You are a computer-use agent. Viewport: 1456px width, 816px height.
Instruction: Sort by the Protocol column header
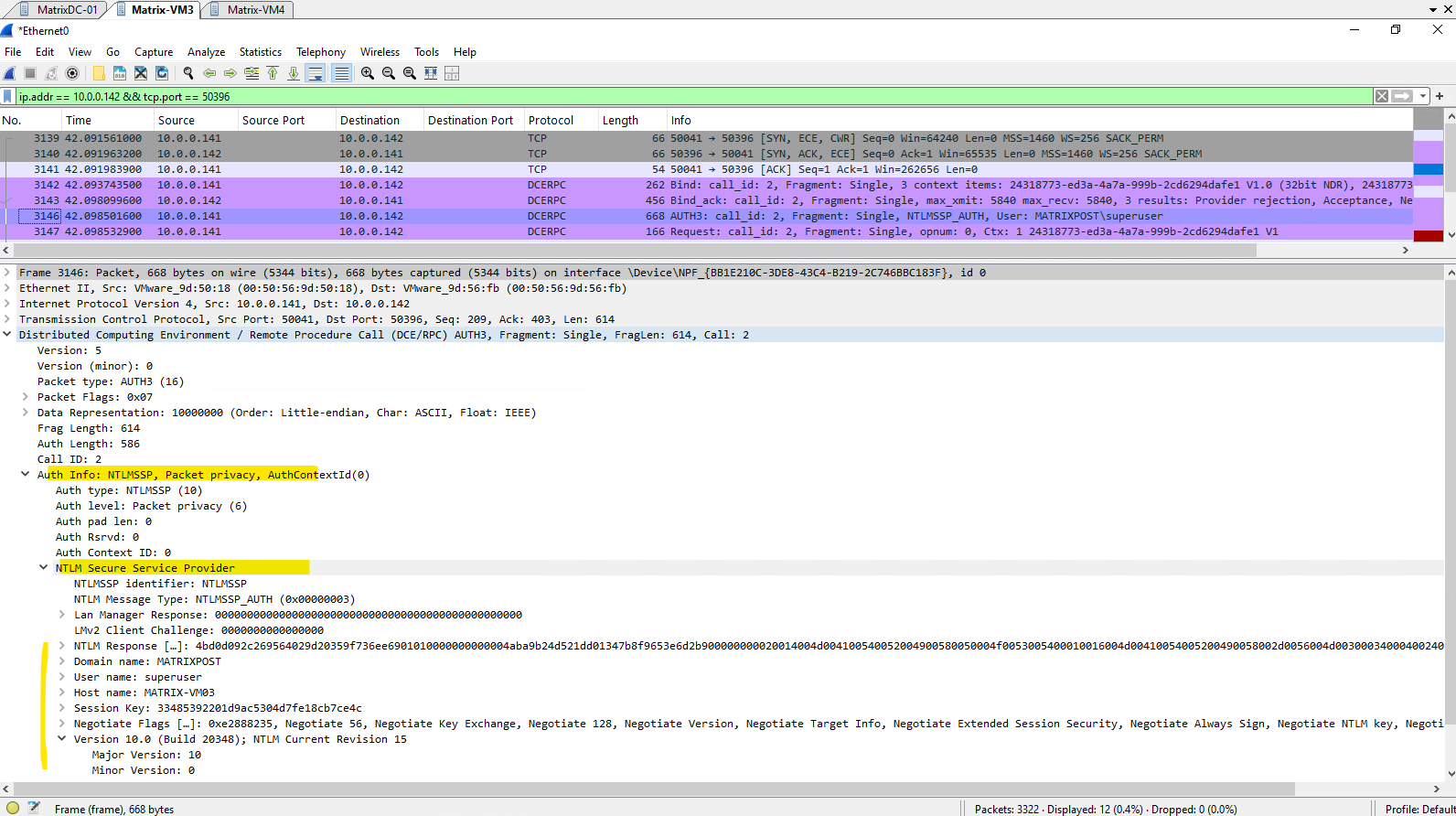[562, 120]
